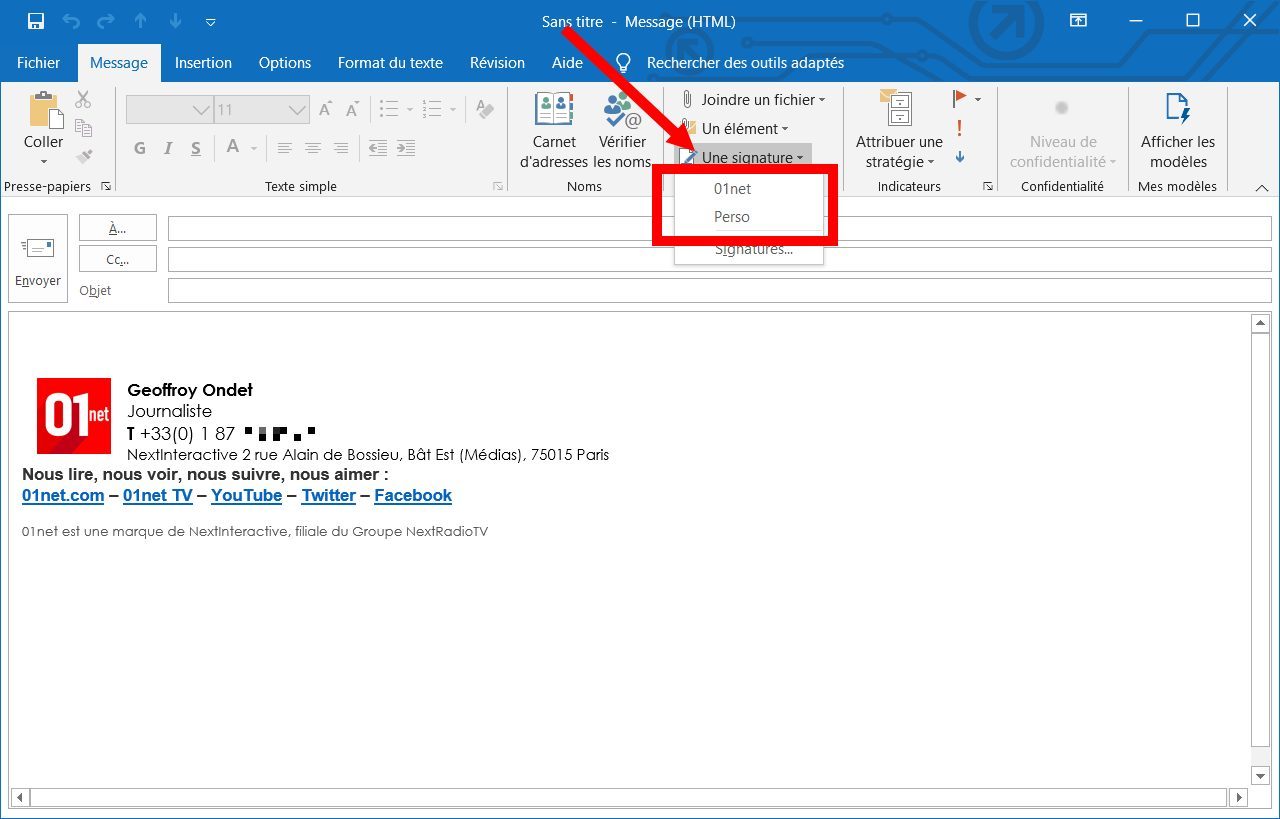Open the Facebook link in signature
This screenshot has width=1280, height=819.
tap(413, 495)
